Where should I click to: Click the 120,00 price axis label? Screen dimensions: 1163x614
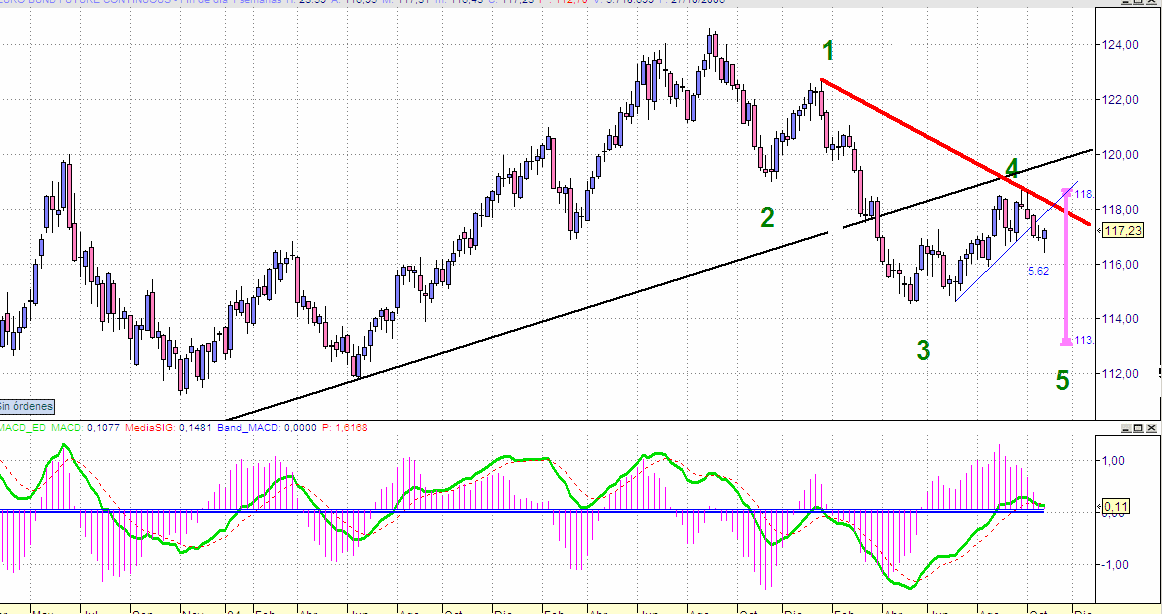click(x=1120, y=155)
